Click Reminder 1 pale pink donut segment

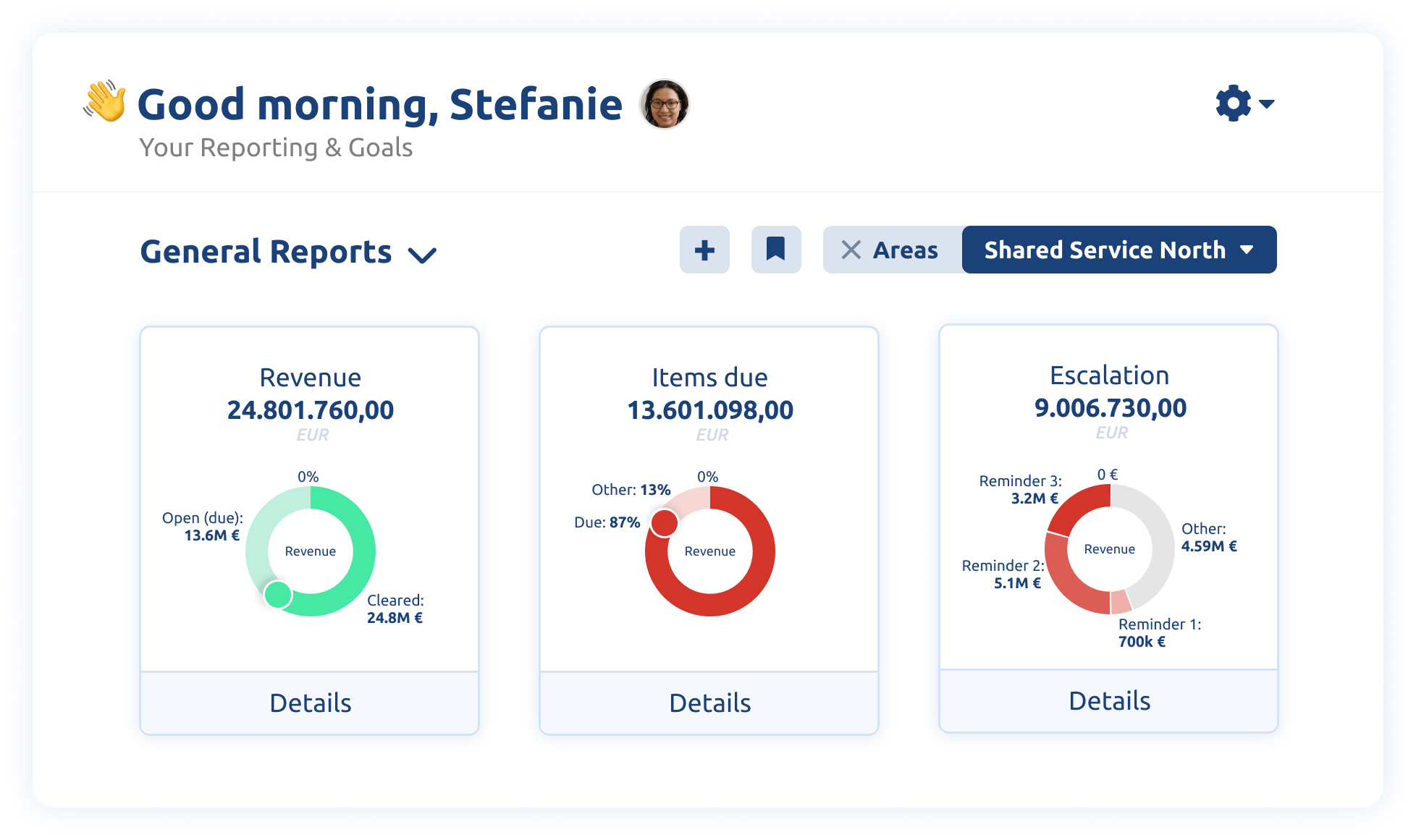(x=1121, y=601)
